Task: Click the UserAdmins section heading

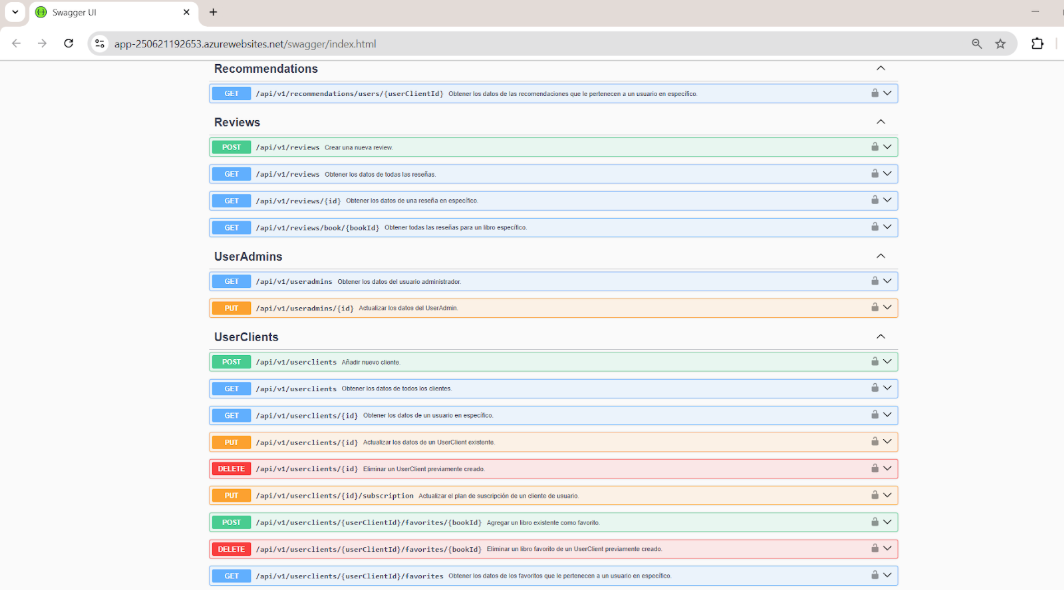Action: [x=248, y=256]
